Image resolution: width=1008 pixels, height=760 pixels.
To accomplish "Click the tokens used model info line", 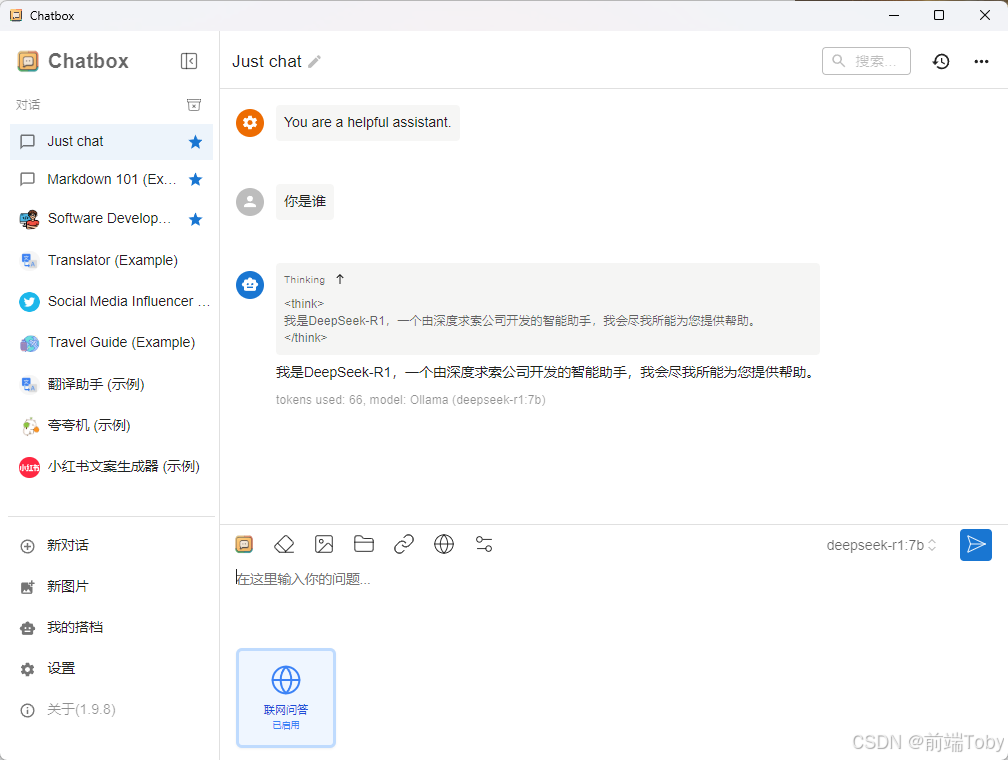I will point(411,400).
